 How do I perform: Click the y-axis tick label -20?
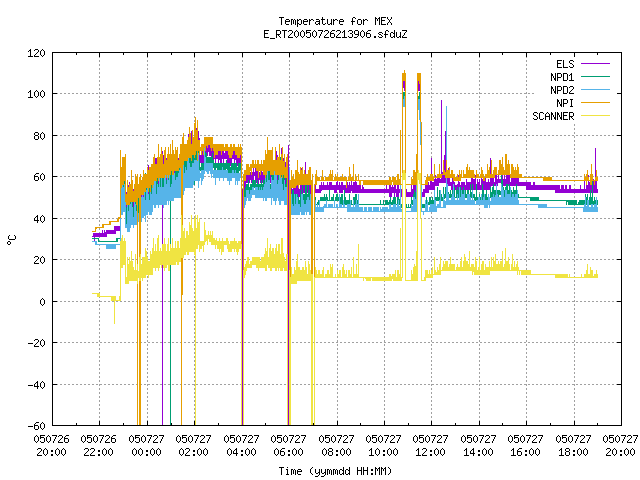(x=37, y=343)
